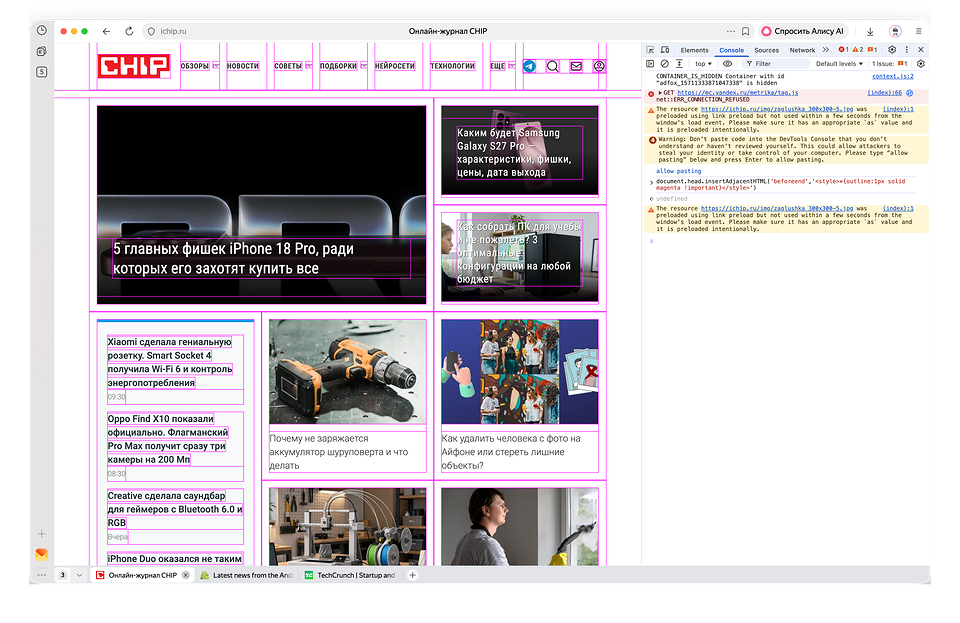
Task: Click the envelope mail icon in CHIP header
Action: click(576, 66)
